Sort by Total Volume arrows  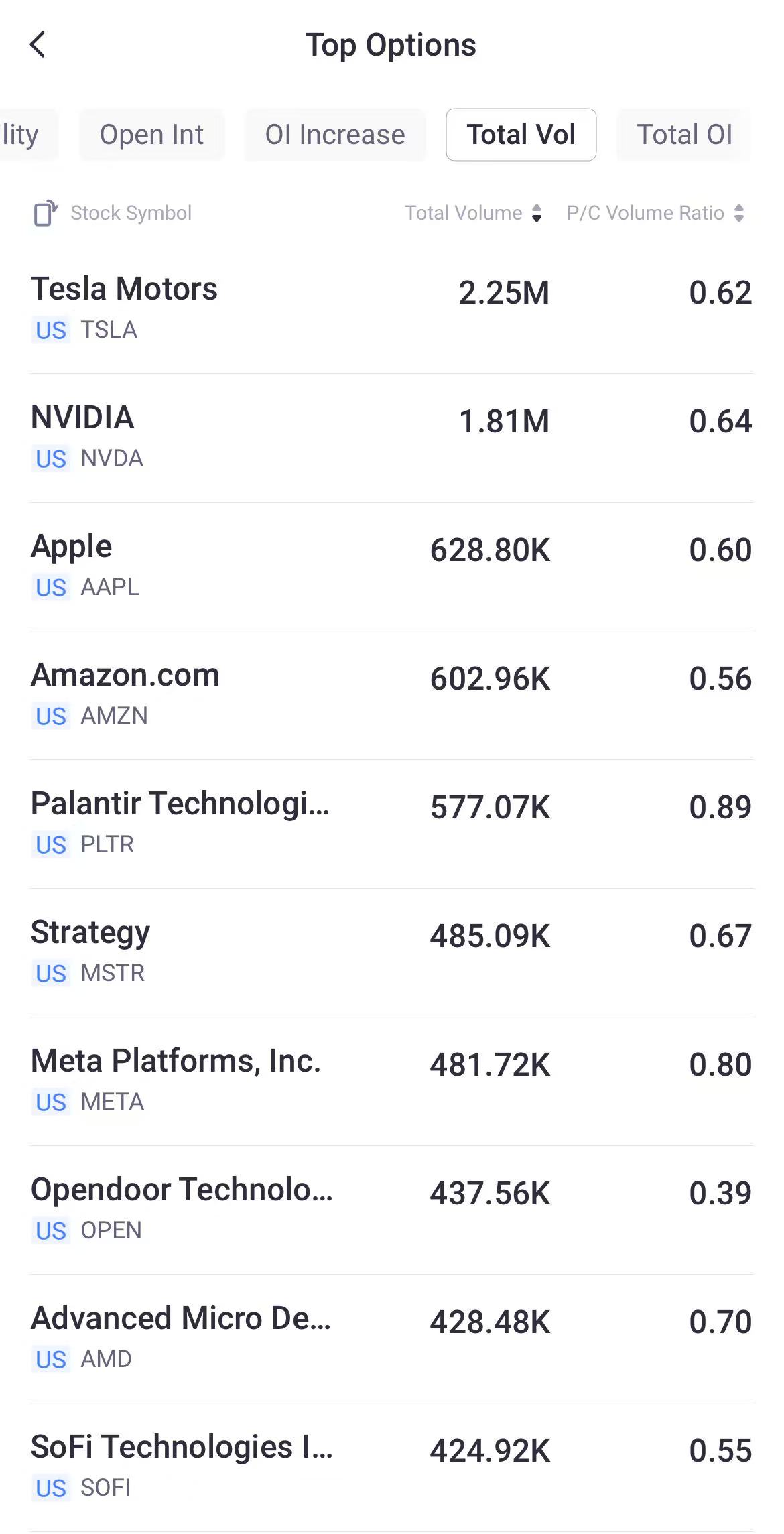click(x=536, y=213)
